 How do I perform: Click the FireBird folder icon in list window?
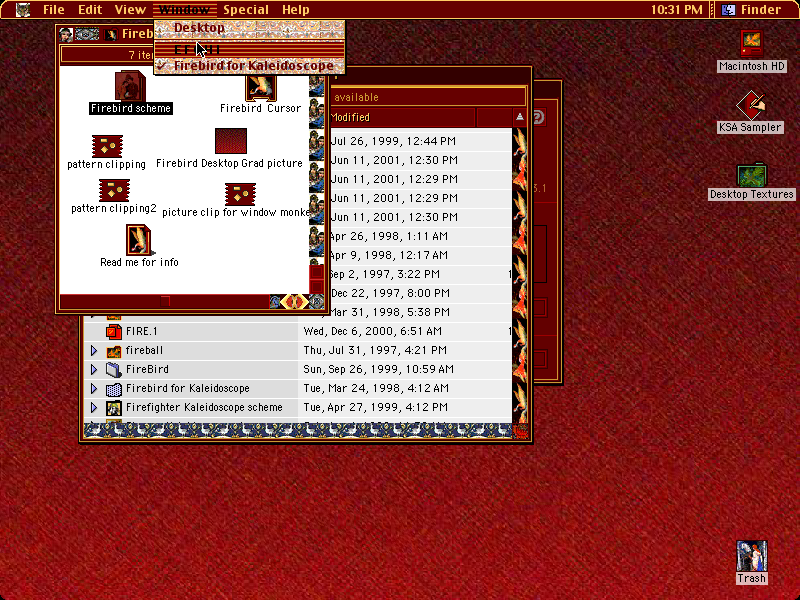click(113, 369)
